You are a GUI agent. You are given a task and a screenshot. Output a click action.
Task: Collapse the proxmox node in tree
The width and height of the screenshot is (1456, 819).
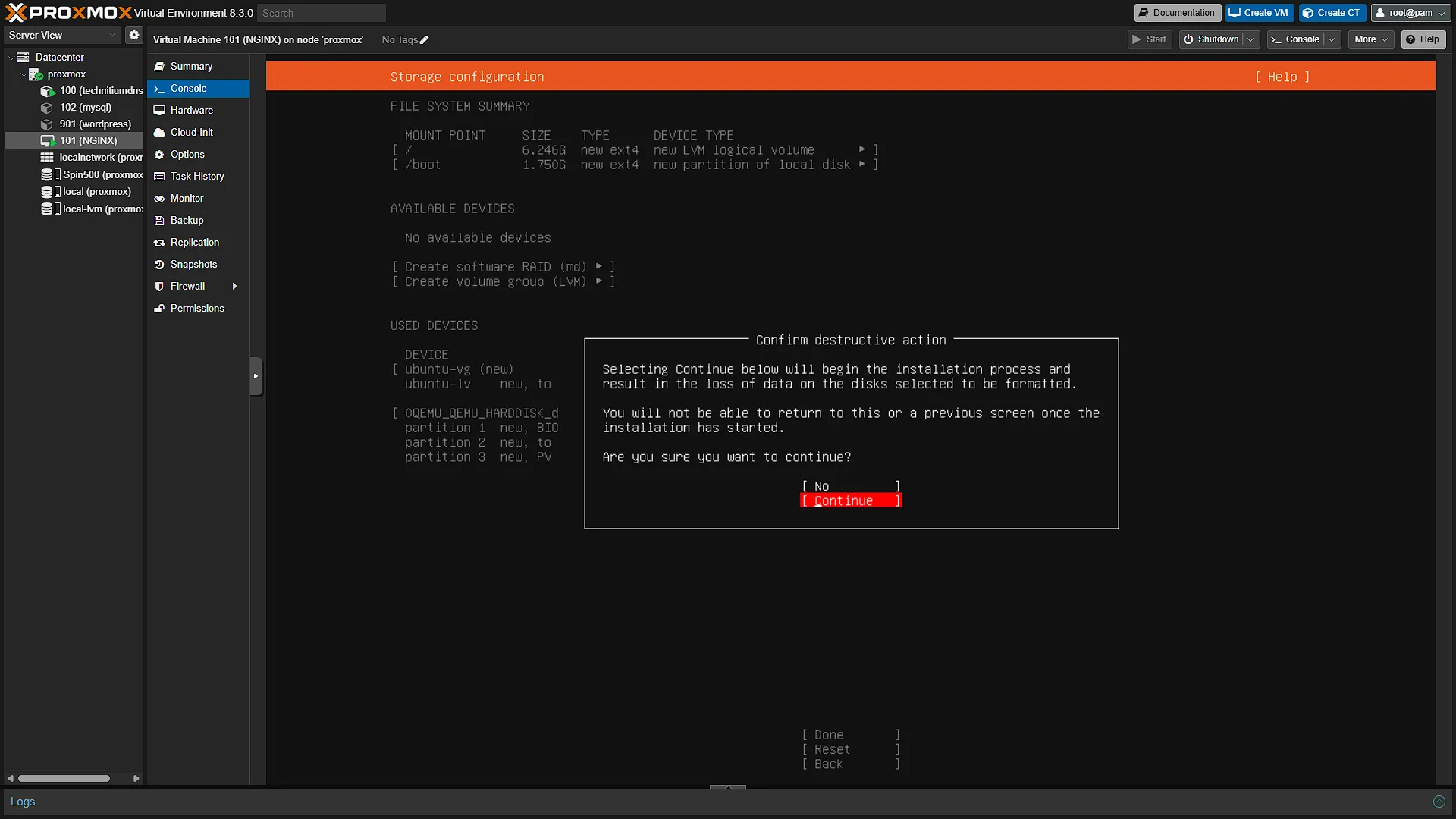(23, 74)
